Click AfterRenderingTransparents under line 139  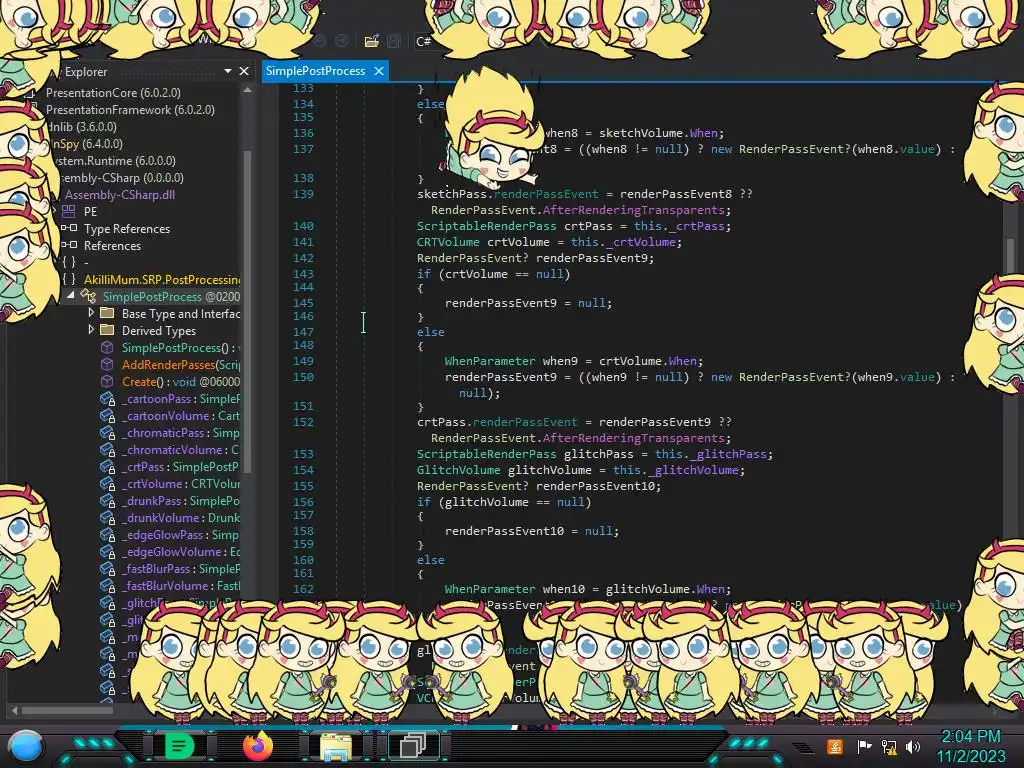[633, 210]
